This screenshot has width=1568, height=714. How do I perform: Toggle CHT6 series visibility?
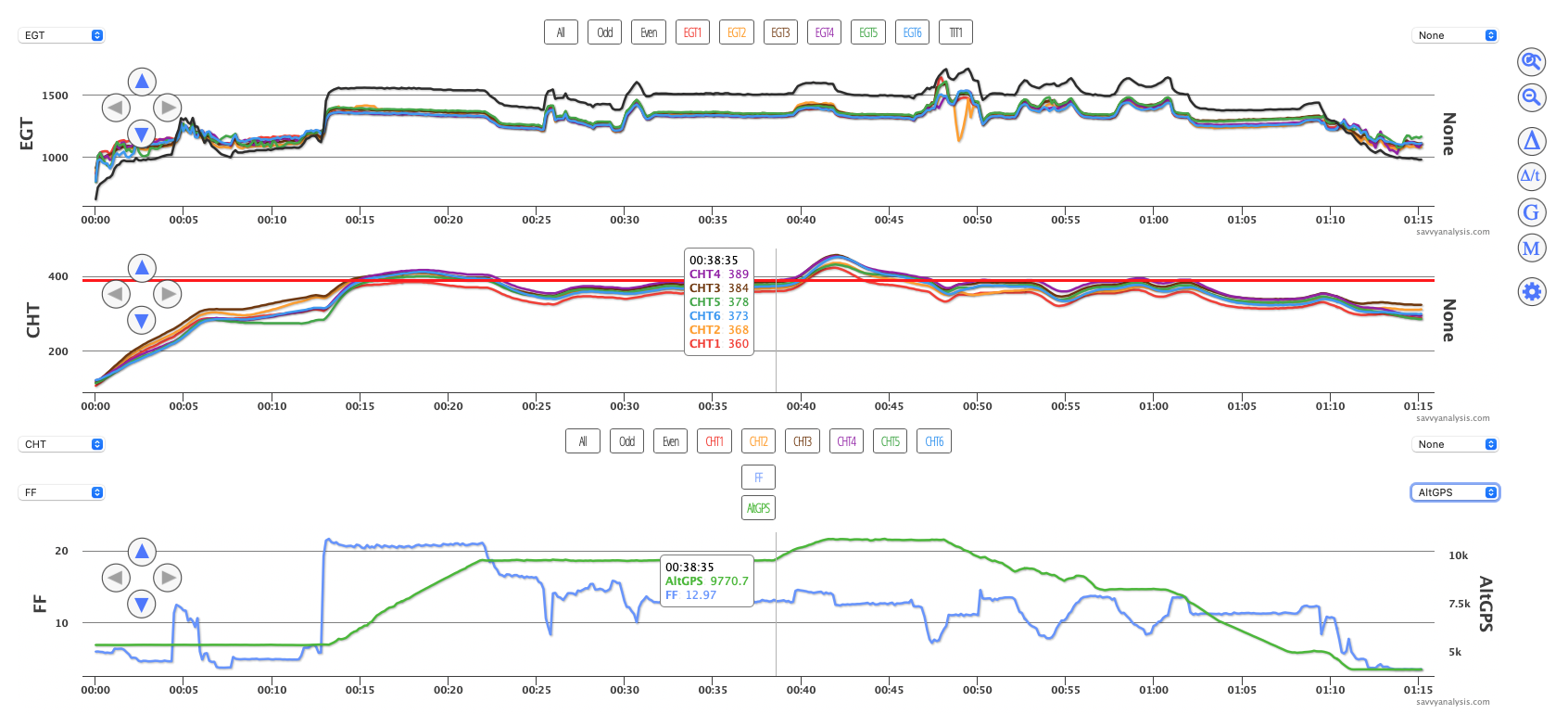(934, 441)
